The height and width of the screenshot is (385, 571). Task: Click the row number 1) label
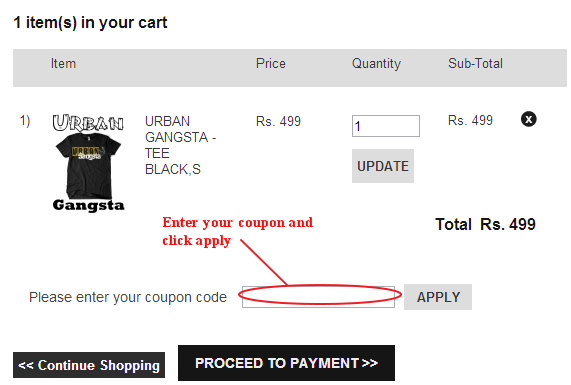click(x=25, y=121)
